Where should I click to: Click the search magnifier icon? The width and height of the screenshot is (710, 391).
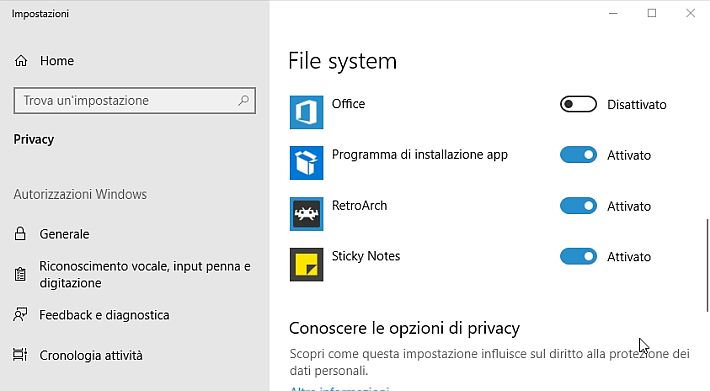pyautogui.click(x=244, y=100)
